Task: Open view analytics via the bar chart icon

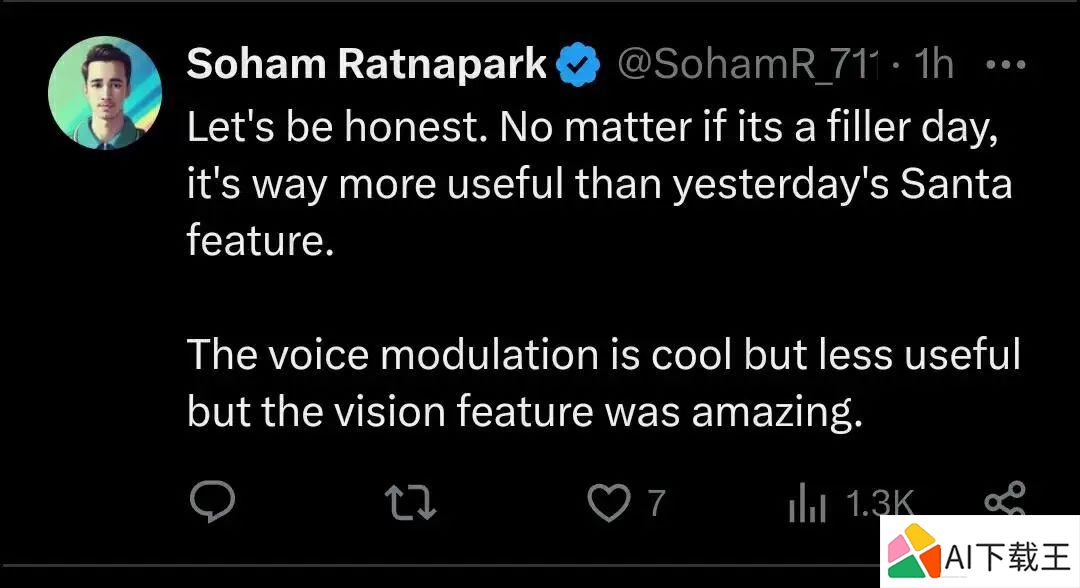Action: coord(807,503)
